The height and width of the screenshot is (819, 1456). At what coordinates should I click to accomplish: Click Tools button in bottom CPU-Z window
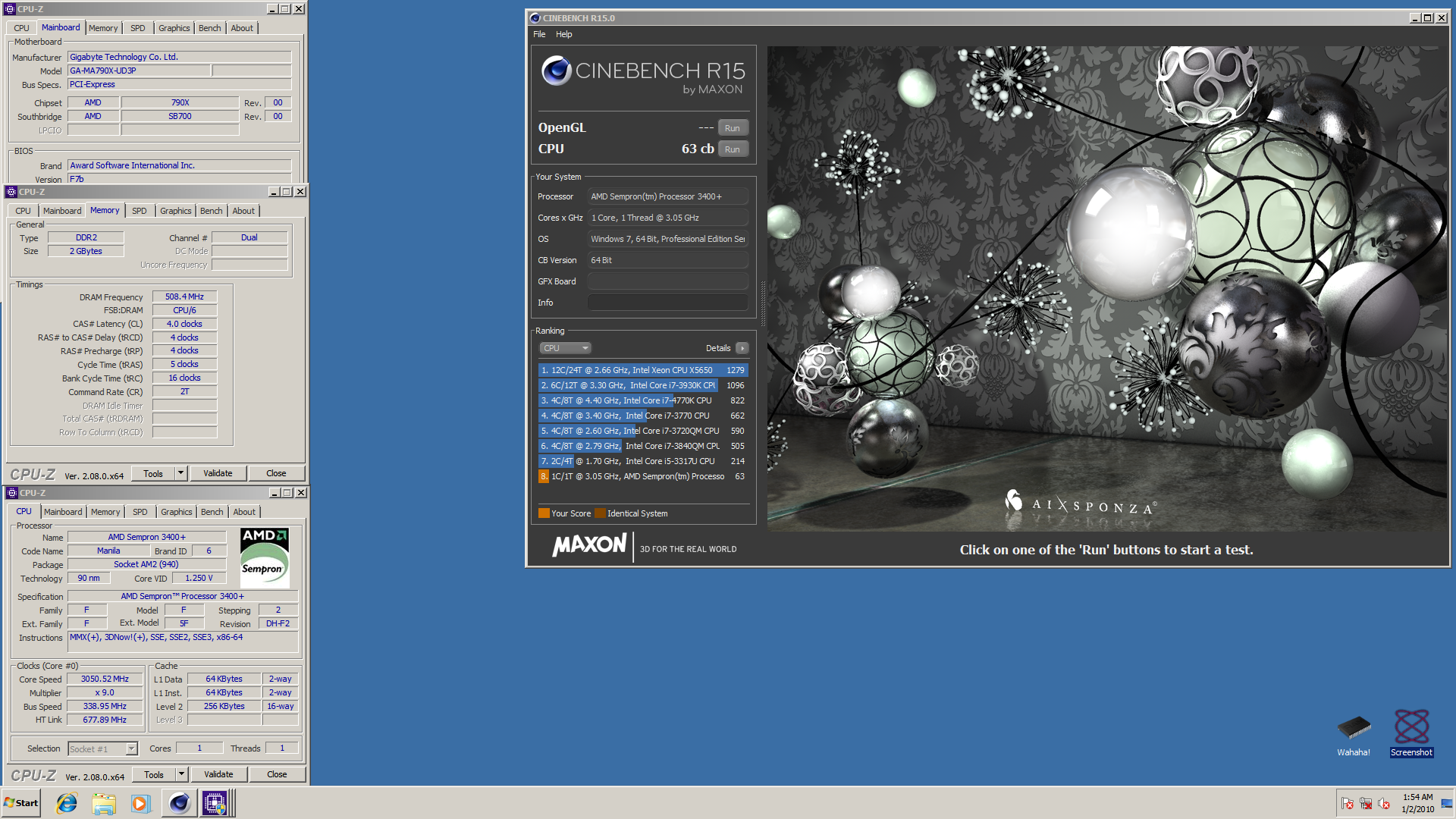click(x=154, y=774)
